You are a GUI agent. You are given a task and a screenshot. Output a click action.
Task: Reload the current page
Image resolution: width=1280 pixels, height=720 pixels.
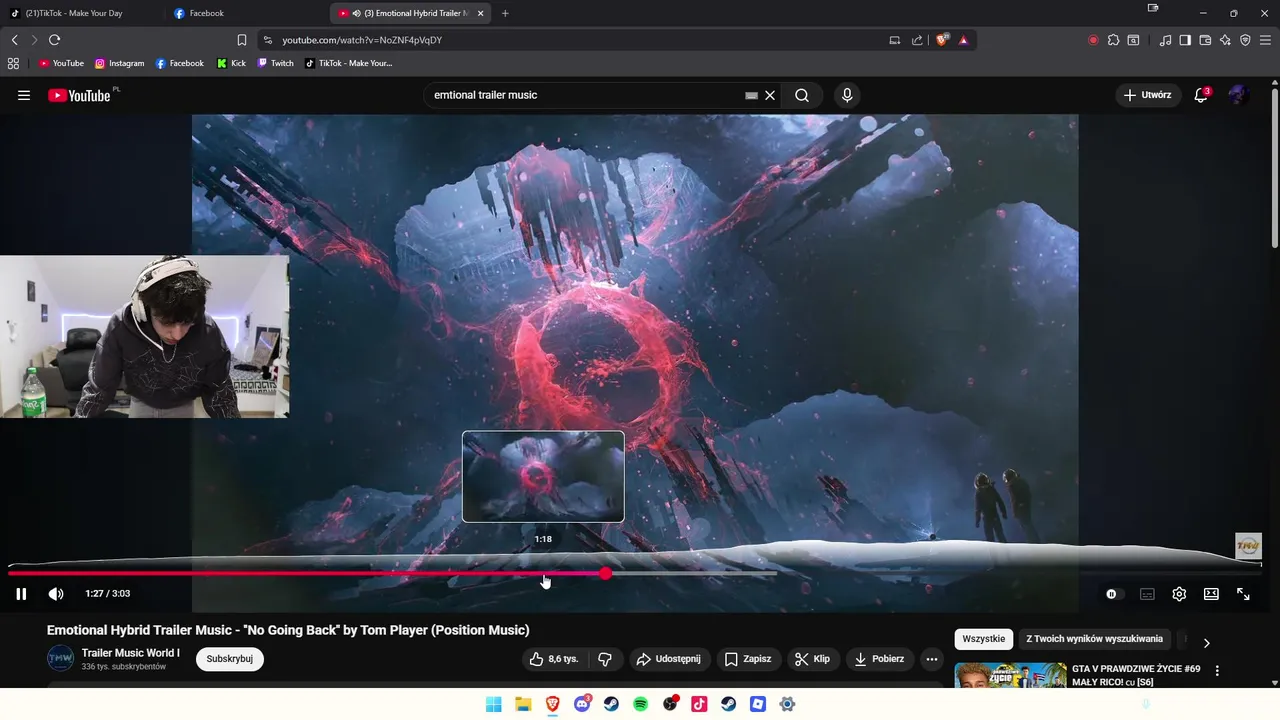tap(54, 40)
